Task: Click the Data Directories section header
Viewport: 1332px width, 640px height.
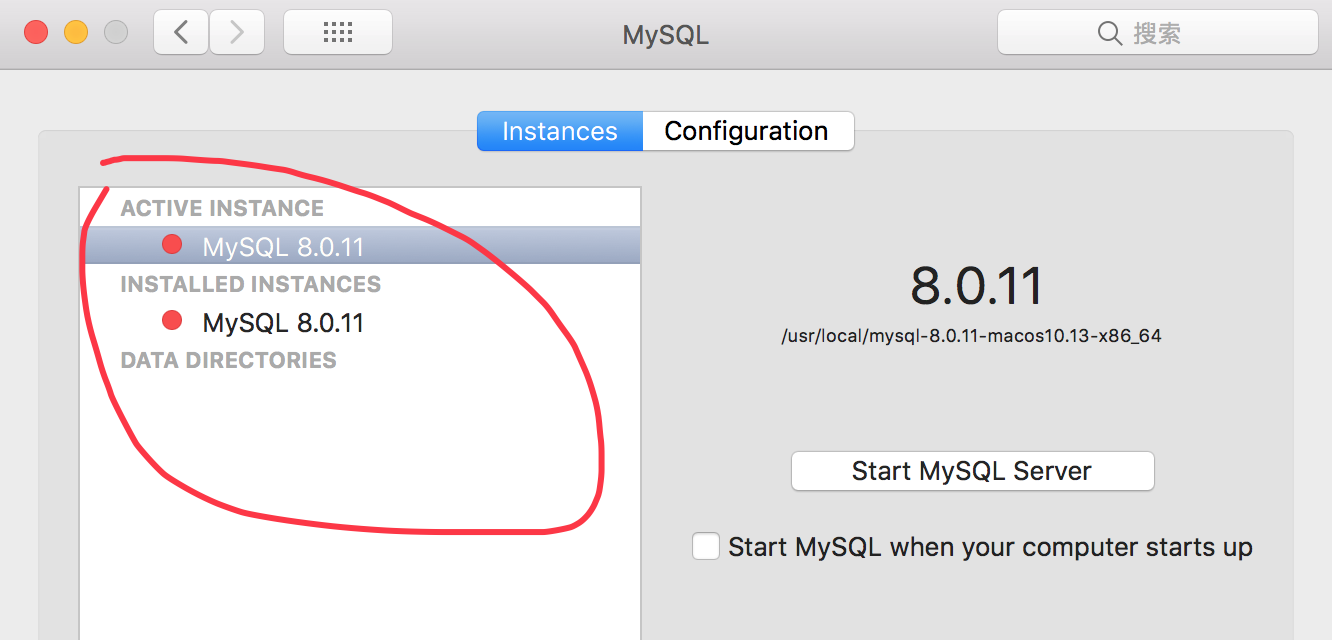Action: [229, 360]
